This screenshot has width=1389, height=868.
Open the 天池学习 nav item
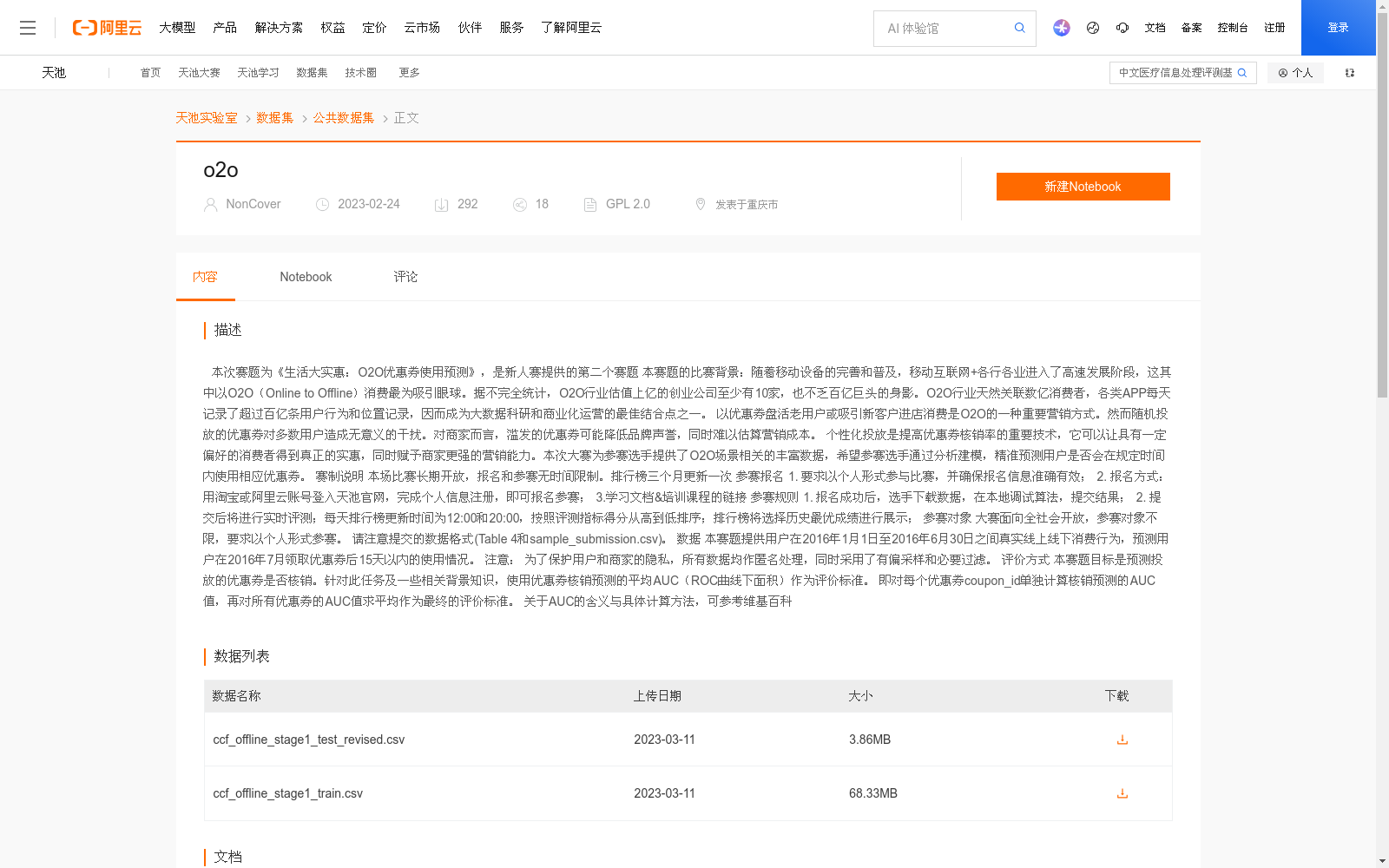coord(258,73)
